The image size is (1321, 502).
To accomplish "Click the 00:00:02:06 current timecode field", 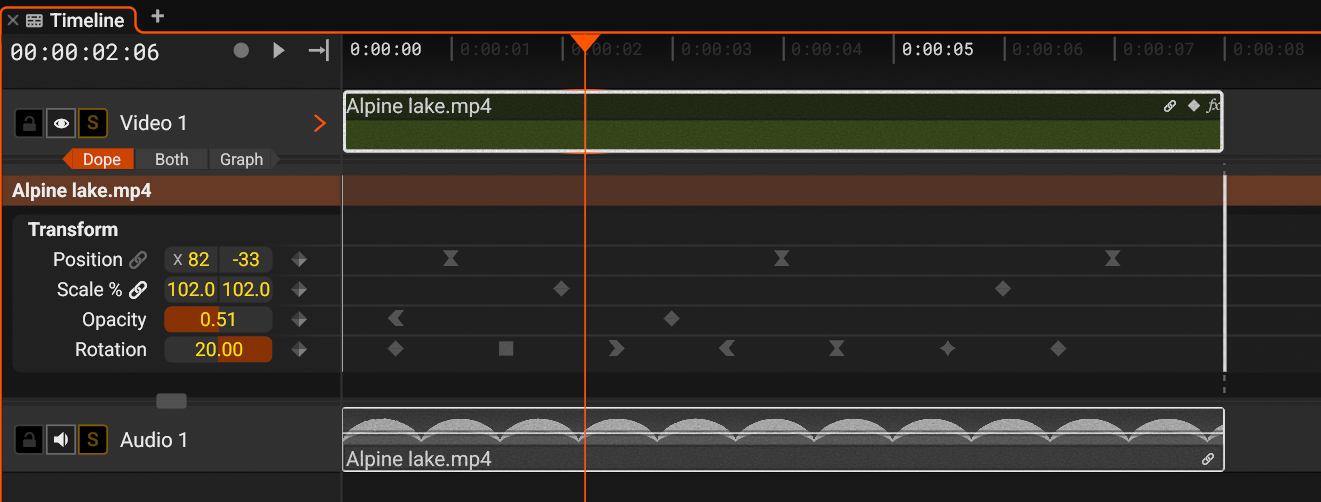I will tap(85, 52).
